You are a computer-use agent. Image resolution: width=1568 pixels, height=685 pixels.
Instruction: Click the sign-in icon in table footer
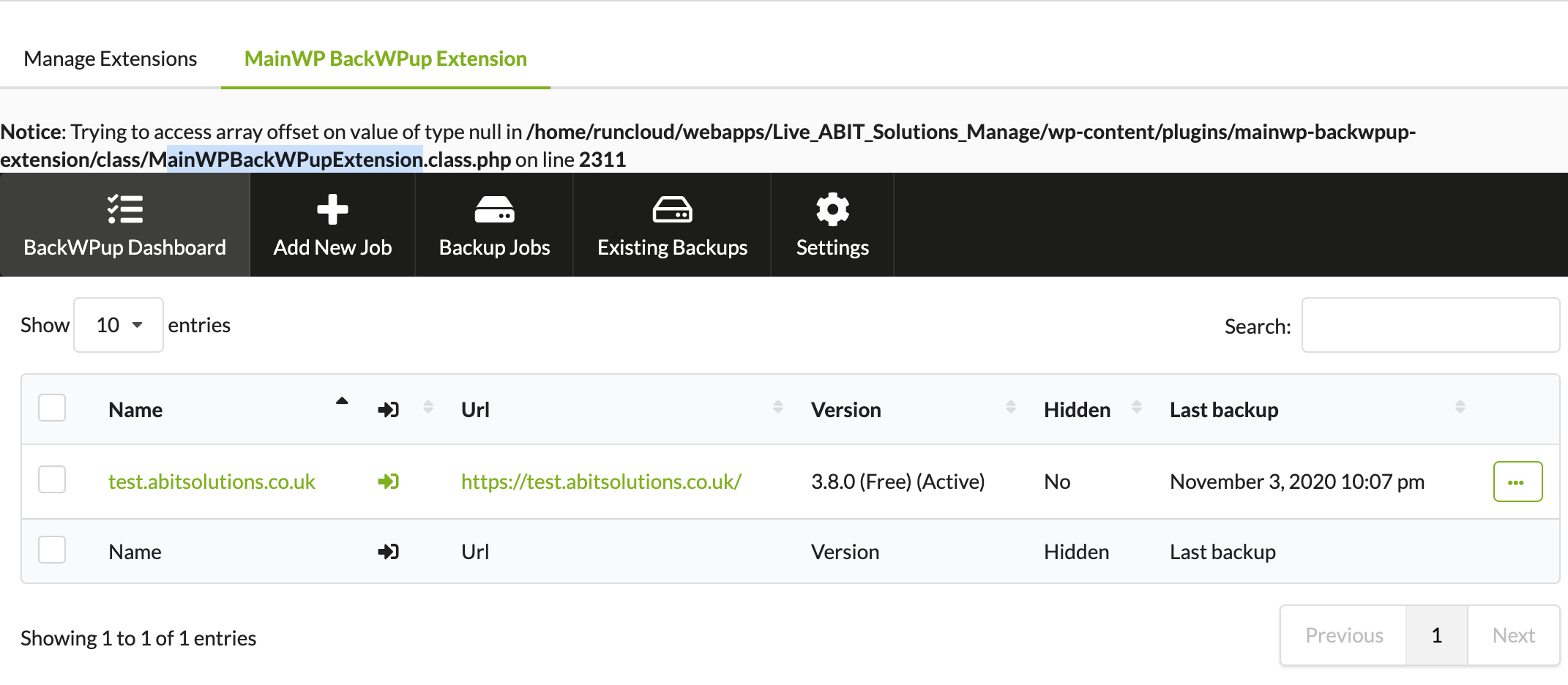[x=388, y=552]
